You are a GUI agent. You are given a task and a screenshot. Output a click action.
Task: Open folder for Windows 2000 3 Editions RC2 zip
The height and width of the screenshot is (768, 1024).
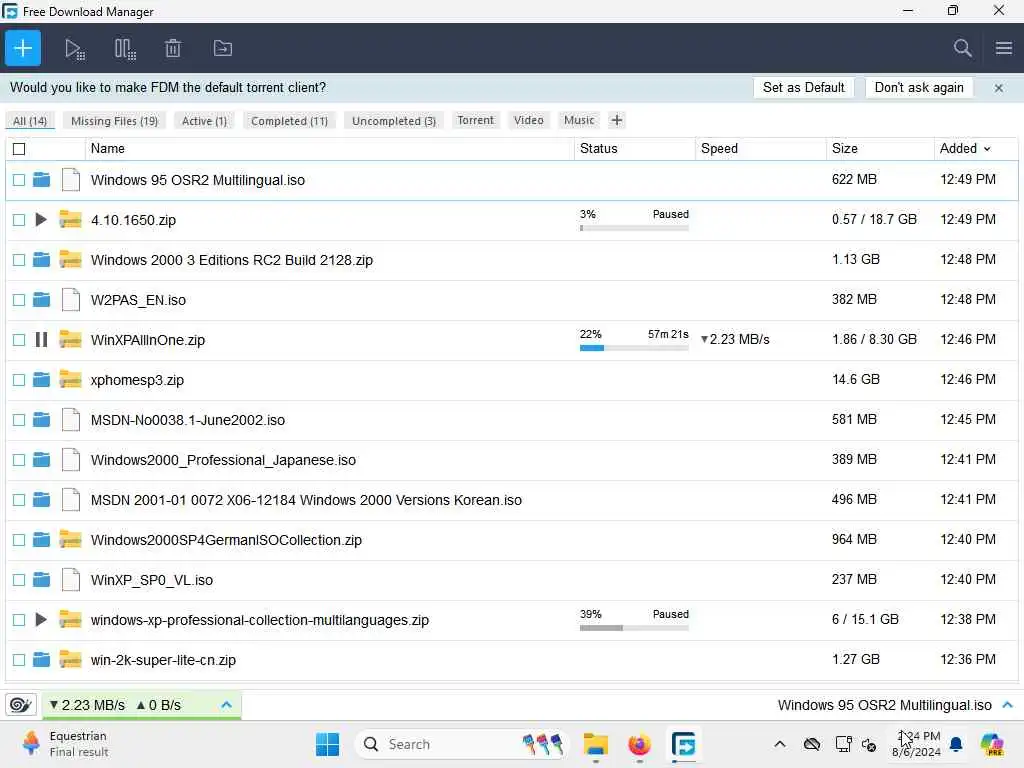click(41, 259)
